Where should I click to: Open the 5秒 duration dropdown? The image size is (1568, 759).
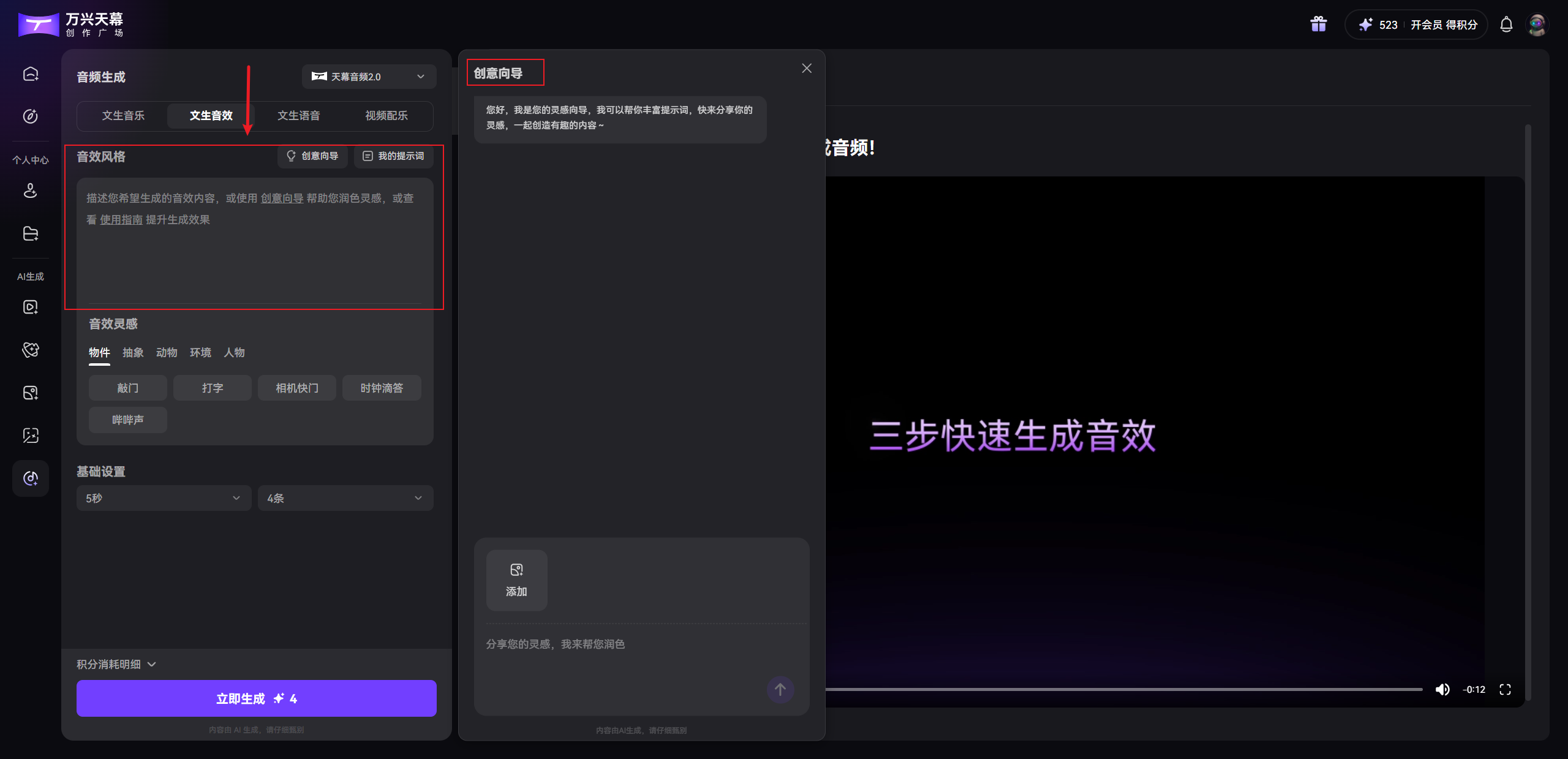click(x=163, y=498)
